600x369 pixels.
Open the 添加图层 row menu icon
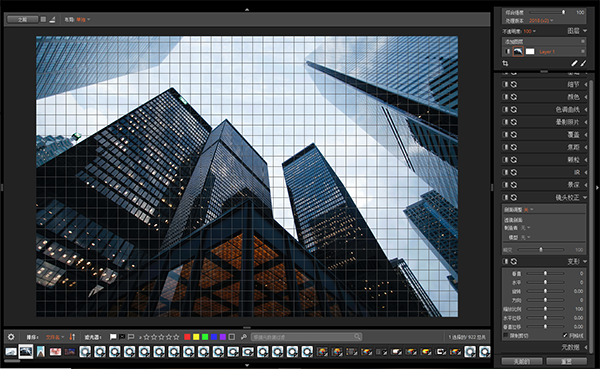[583, 41]
